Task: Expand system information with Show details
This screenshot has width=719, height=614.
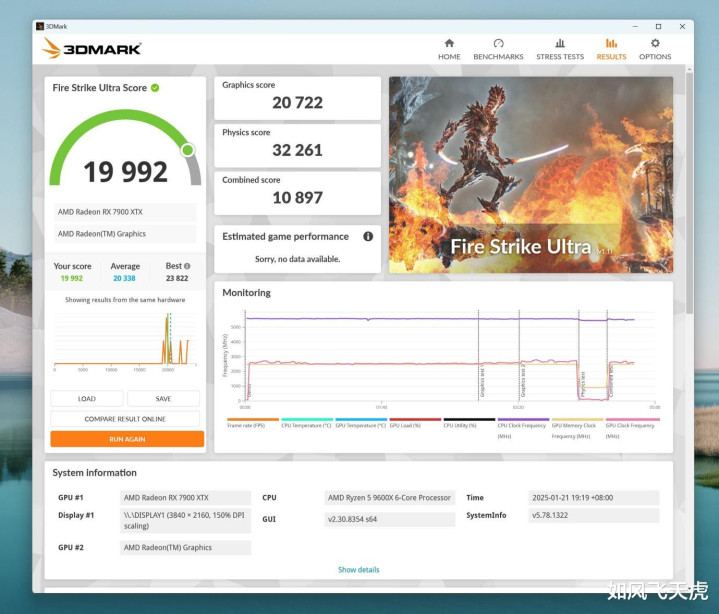Action: tap(358, 570)
